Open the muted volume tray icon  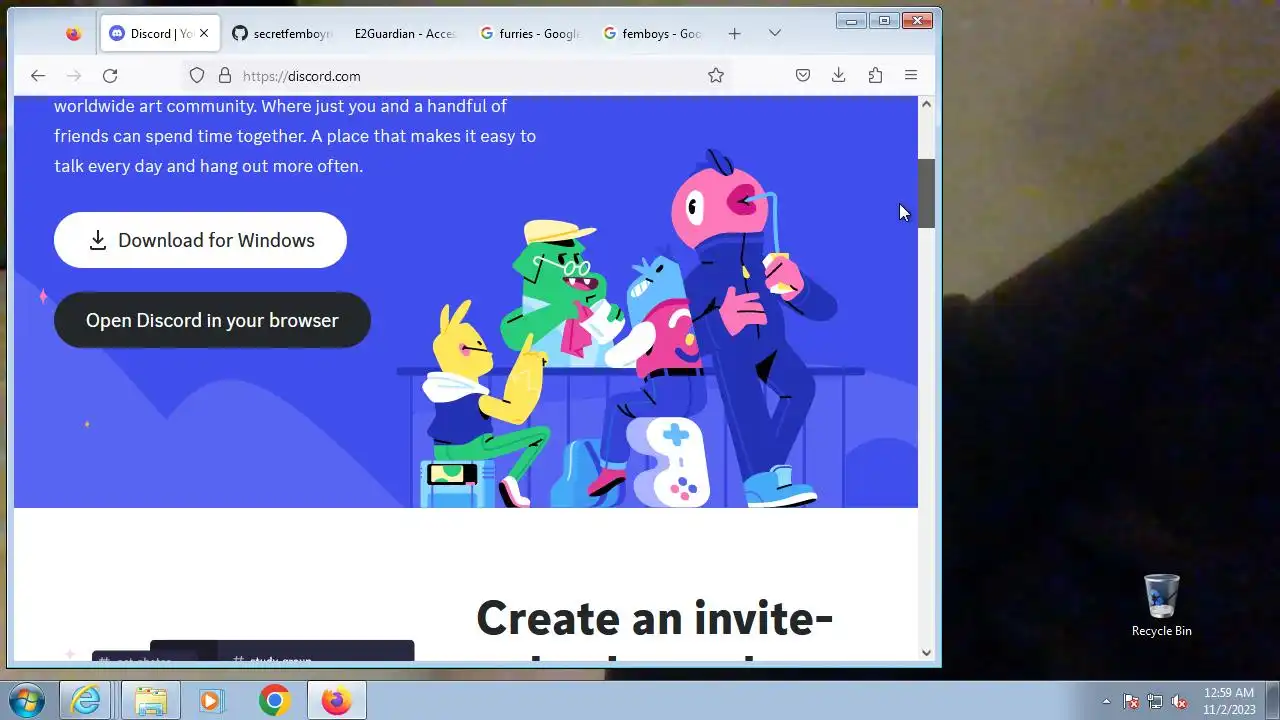(x=1179, y=701)
